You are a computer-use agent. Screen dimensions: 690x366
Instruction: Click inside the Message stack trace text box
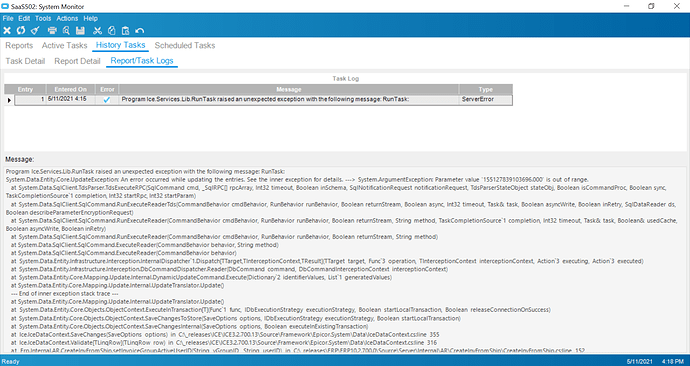345,260
